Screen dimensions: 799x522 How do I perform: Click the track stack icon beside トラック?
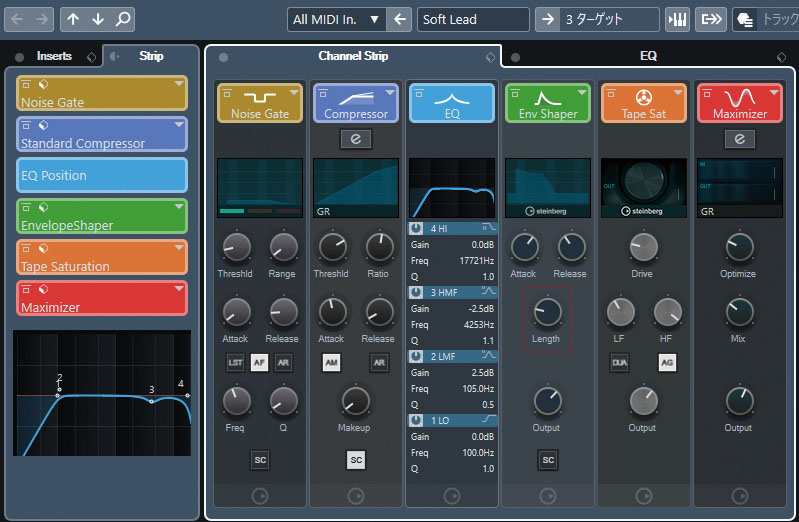coord(745,19)
